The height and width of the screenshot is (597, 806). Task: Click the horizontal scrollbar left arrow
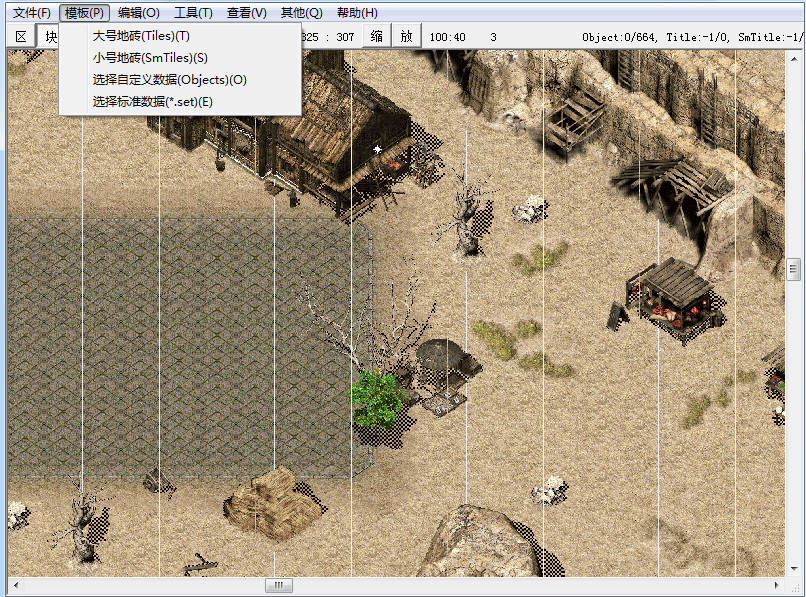point(16,585)
